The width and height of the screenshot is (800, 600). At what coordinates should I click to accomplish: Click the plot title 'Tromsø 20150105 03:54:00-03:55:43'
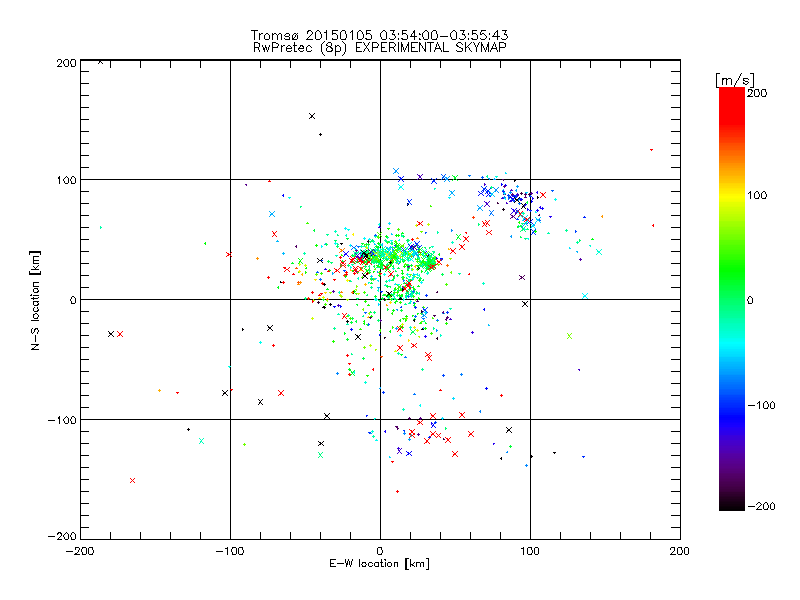[x=380, y=35]
